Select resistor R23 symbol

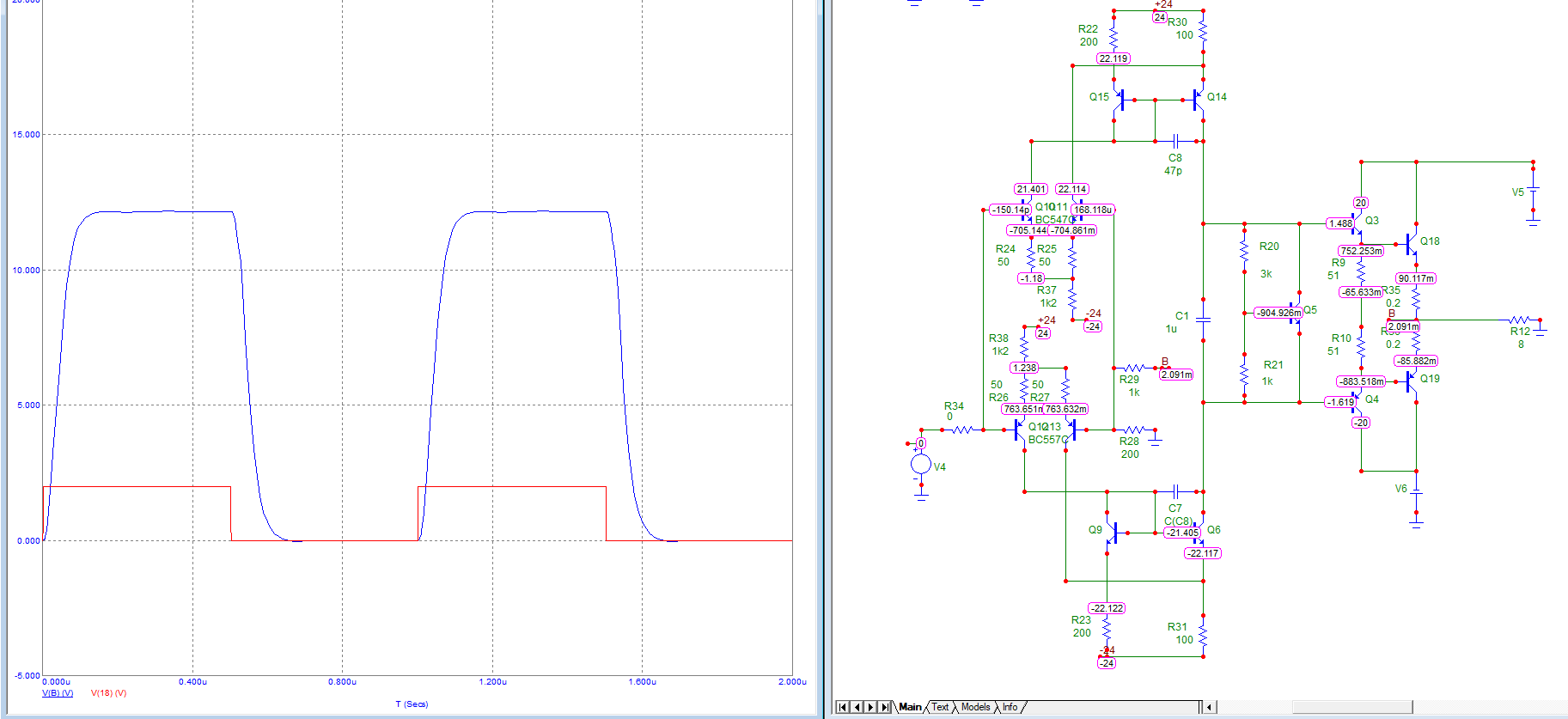click(1107, 628)
